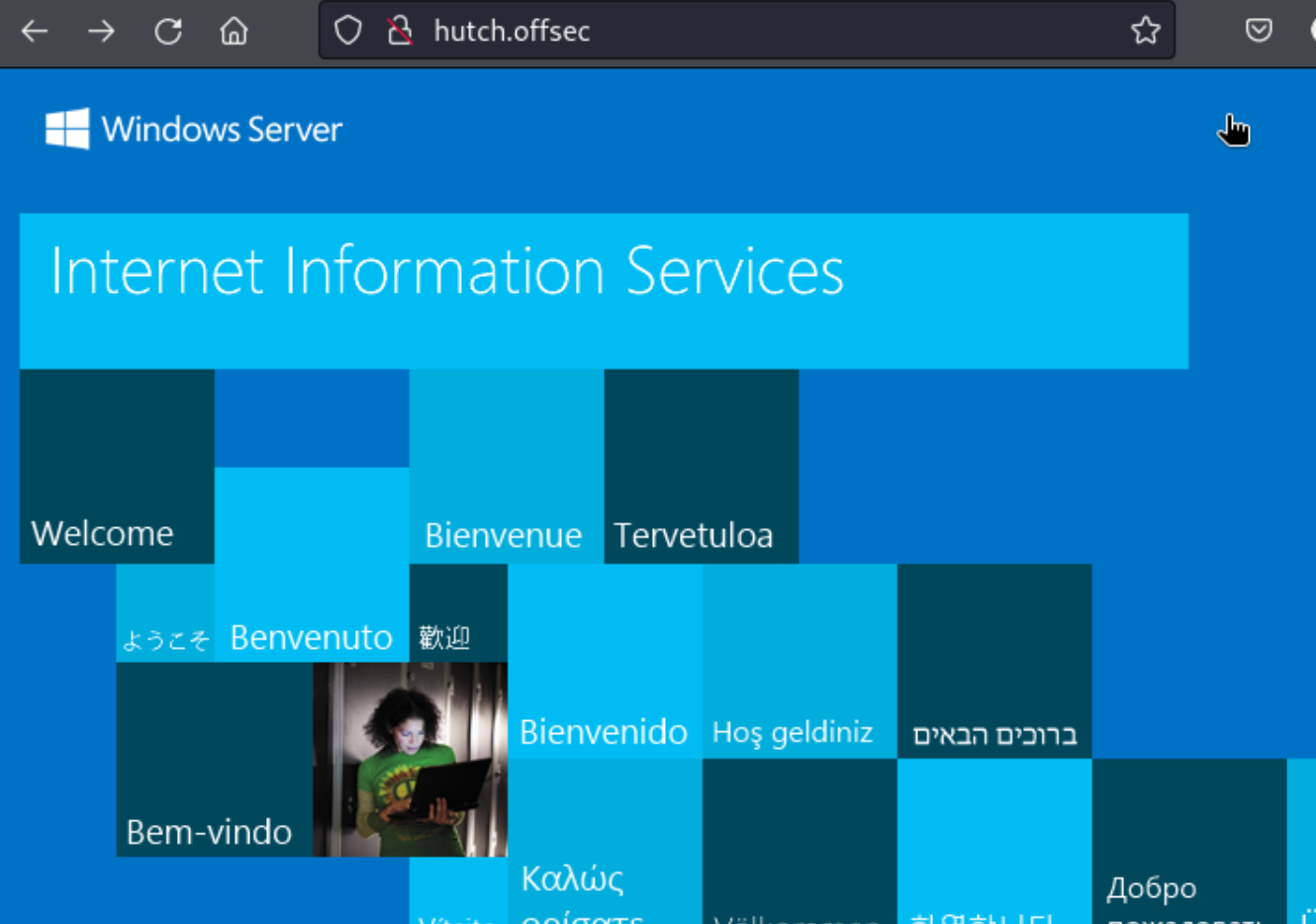The image size is (1316, 924).
Task: Click the Windows logo icon
Action: pos(67,129)
